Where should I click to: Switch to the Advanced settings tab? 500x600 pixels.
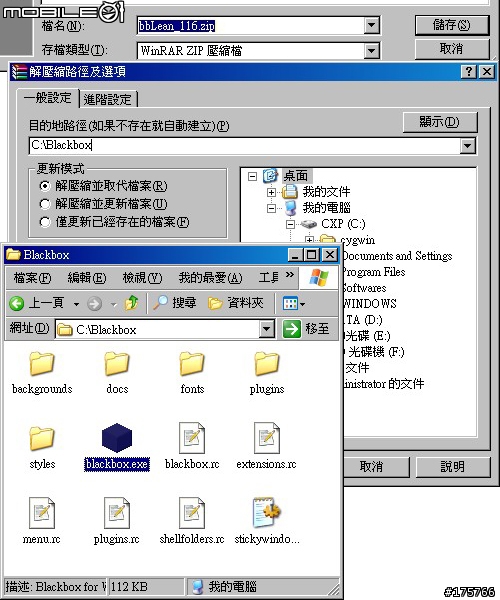point(107,99)
